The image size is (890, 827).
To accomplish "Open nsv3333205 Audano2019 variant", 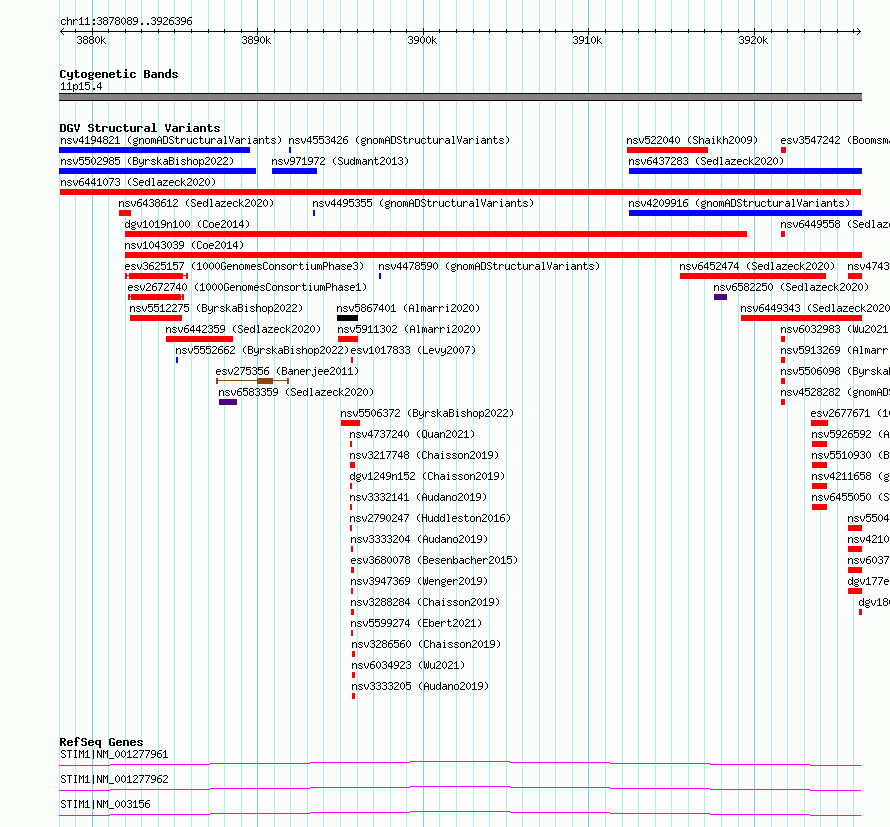I will (420, 686).
